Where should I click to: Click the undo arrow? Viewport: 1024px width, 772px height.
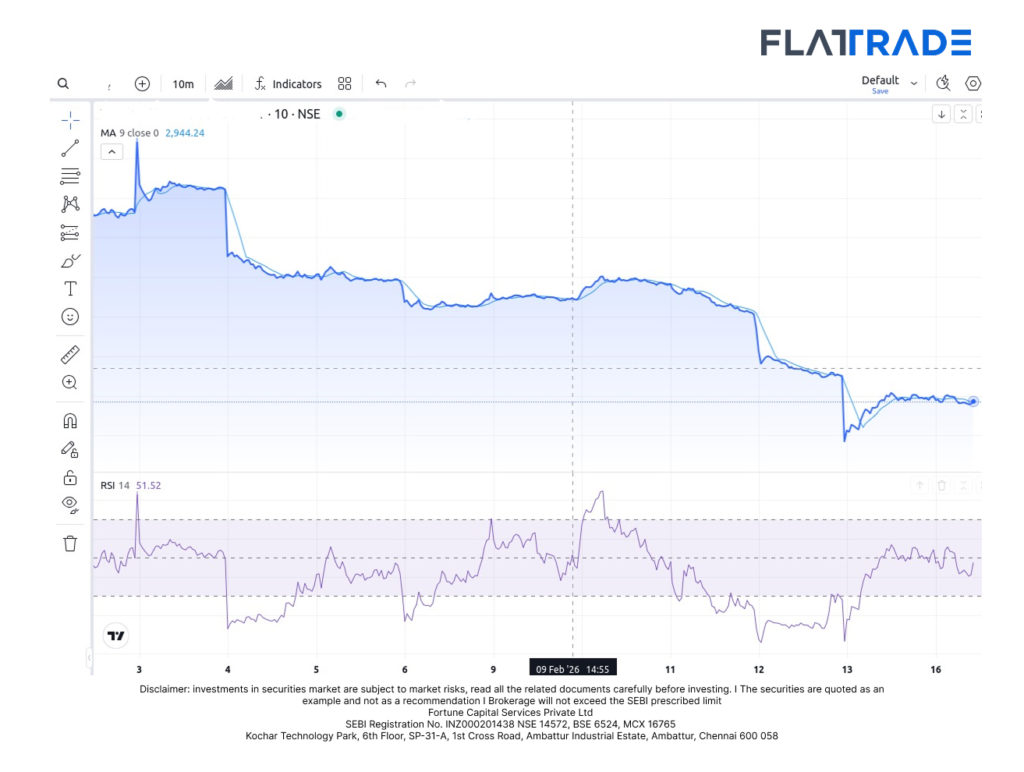(381, 84)
